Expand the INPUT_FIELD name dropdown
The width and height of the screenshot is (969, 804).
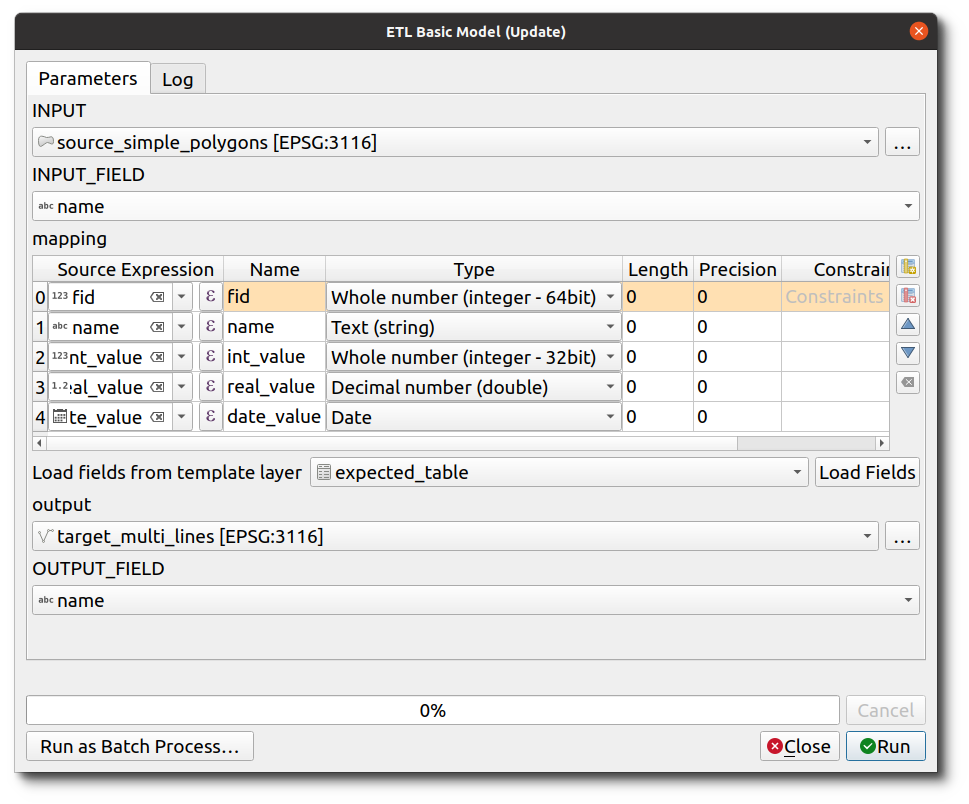tap(908, 207)
